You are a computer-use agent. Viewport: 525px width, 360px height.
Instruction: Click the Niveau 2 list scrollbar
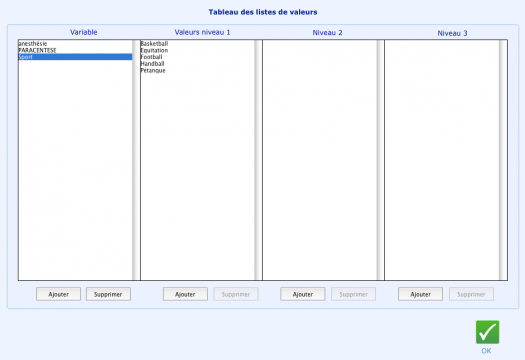(x=380, y=160)
